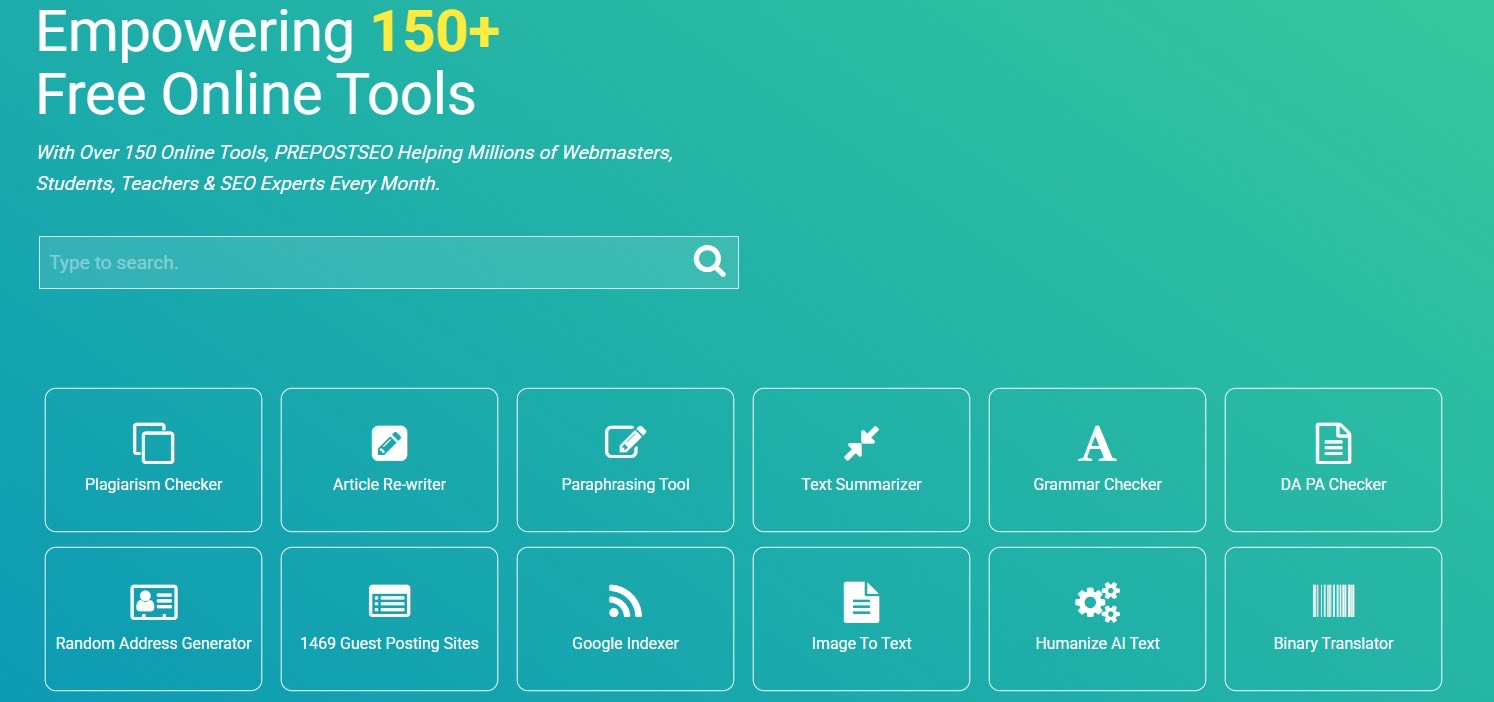Open the Grammar Checker label

point(1097,484)
